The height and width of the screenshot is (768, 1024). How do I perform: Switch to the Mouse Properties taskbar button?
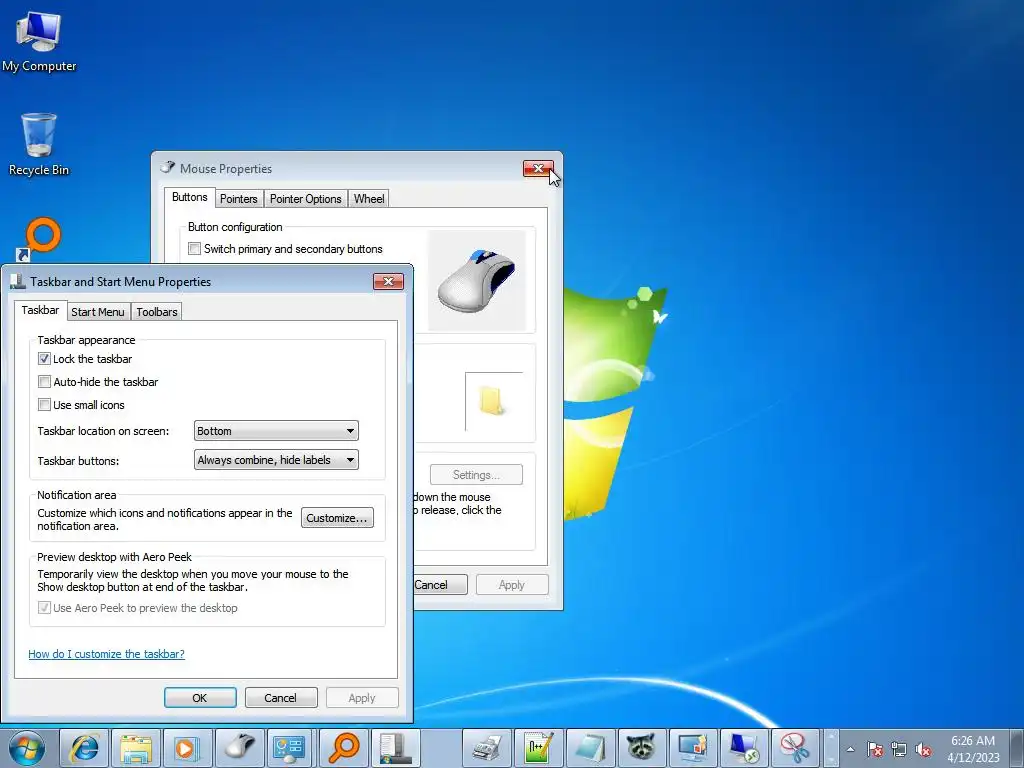(x=240, y=748)
